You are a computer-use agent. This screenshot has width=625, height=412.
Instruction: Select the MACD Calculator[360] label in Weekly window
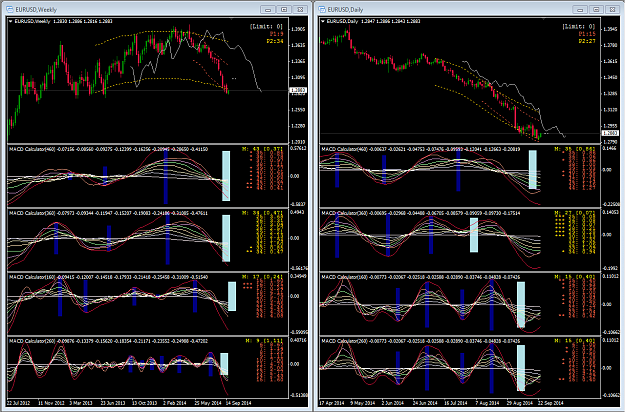(32, 213)
